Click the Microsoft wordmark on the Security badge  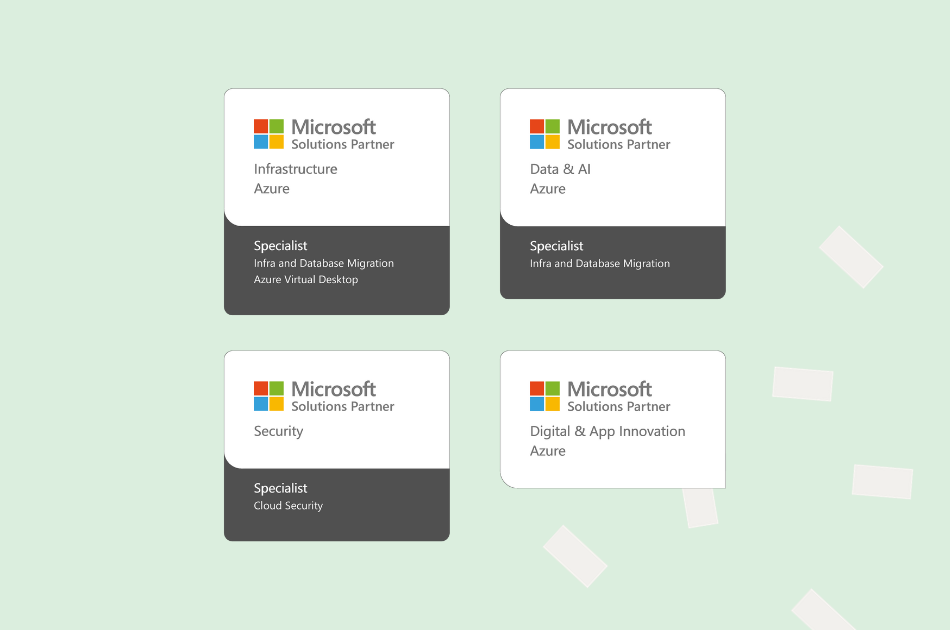pyautogui.click(x=333, y=388)
